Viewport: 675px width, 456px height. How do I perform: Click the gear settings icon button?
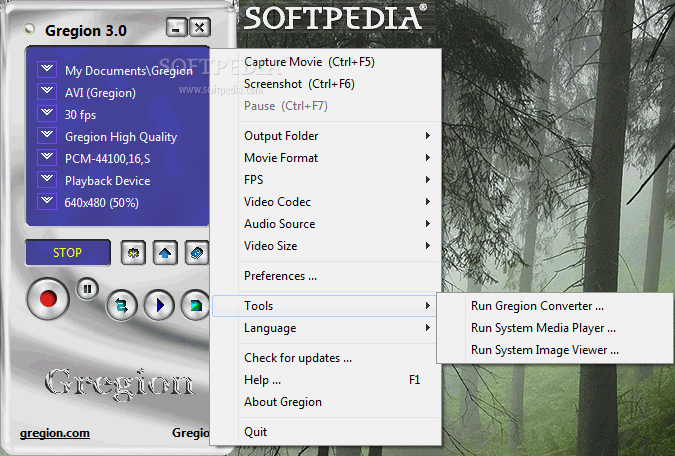(133, 252)
